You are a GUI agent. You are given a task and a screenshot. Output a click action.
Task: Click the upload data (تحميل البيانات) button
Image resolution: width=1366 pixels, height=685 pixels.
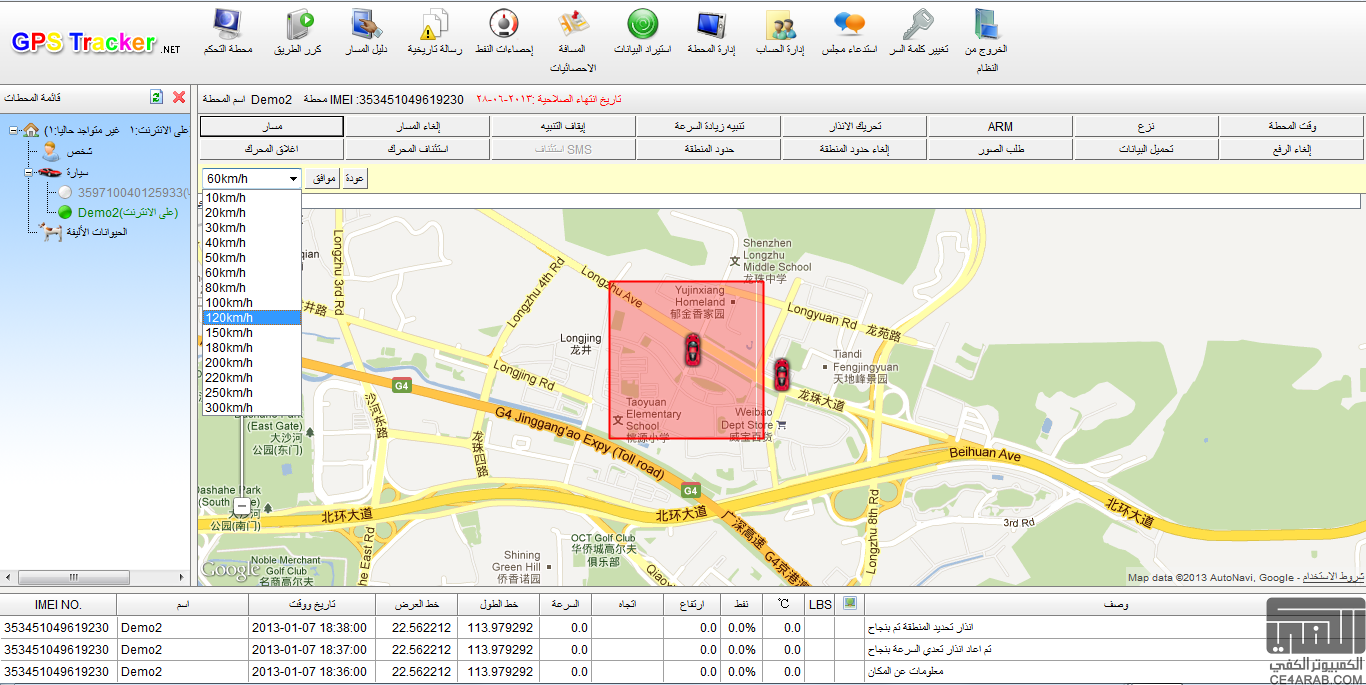[x=1146, y=149]
